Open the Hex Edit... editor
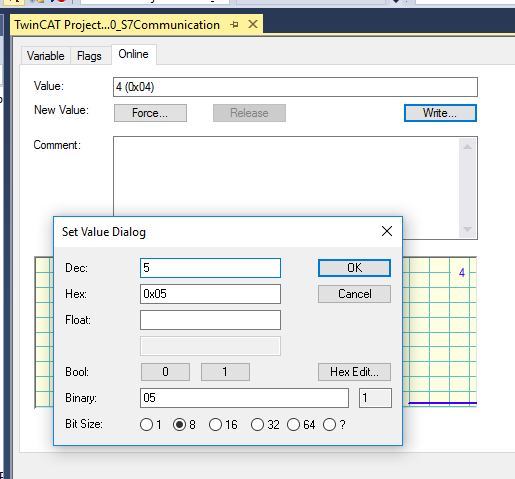The width and height of the screenshot is (515, 479). 354,372
